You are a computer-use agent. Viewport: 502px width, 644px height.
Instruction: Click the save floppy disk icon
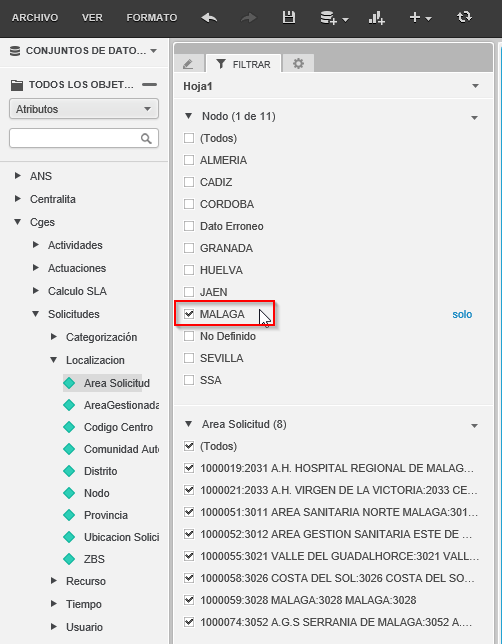[289, 17]
